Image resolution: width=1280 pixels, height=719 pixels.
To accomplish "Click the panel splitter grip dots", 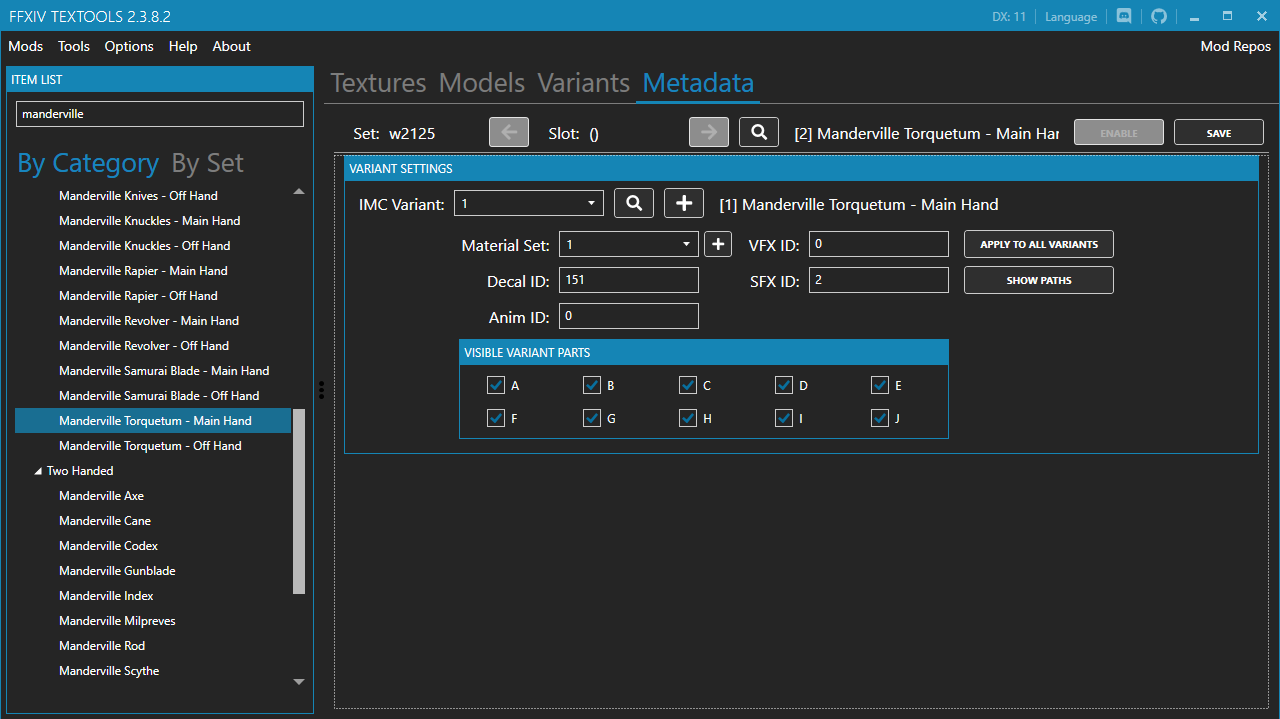I will 321,389.
